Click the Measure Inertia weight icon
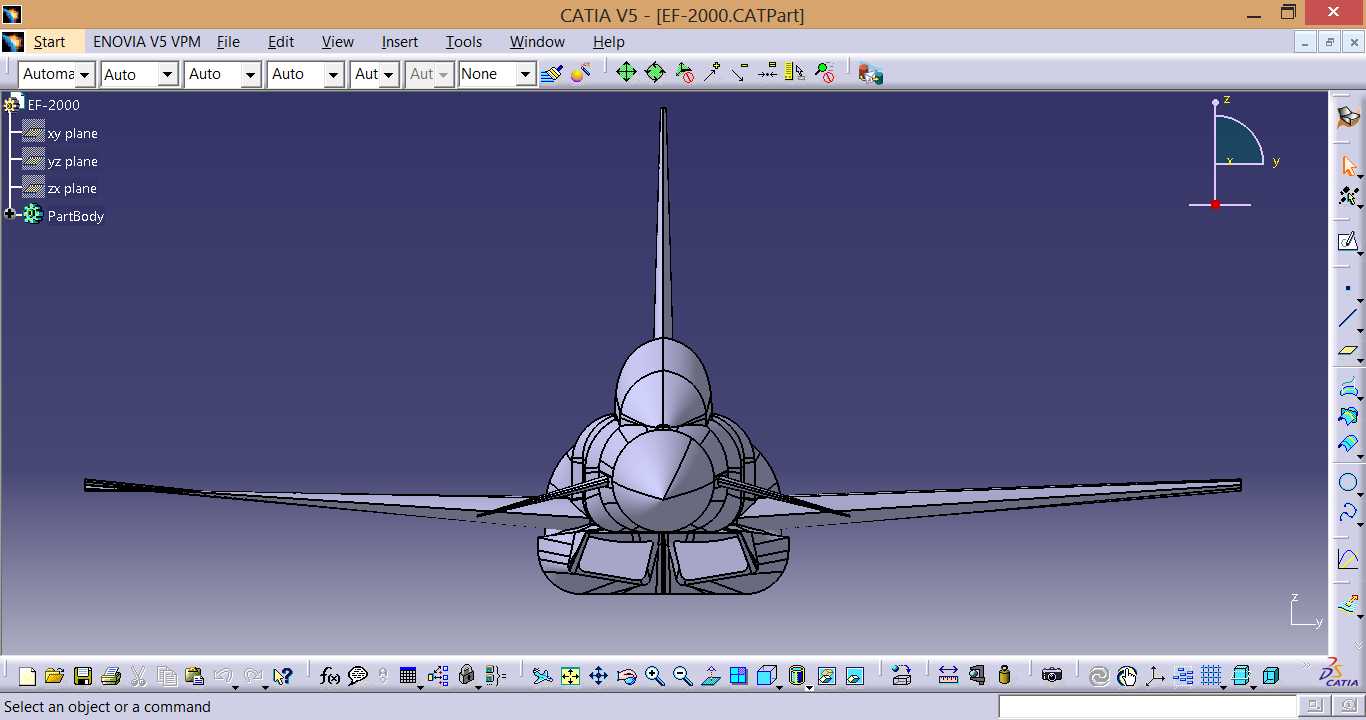The height and width of the screenshot is (720, 1366). (x=1005, y=676)
